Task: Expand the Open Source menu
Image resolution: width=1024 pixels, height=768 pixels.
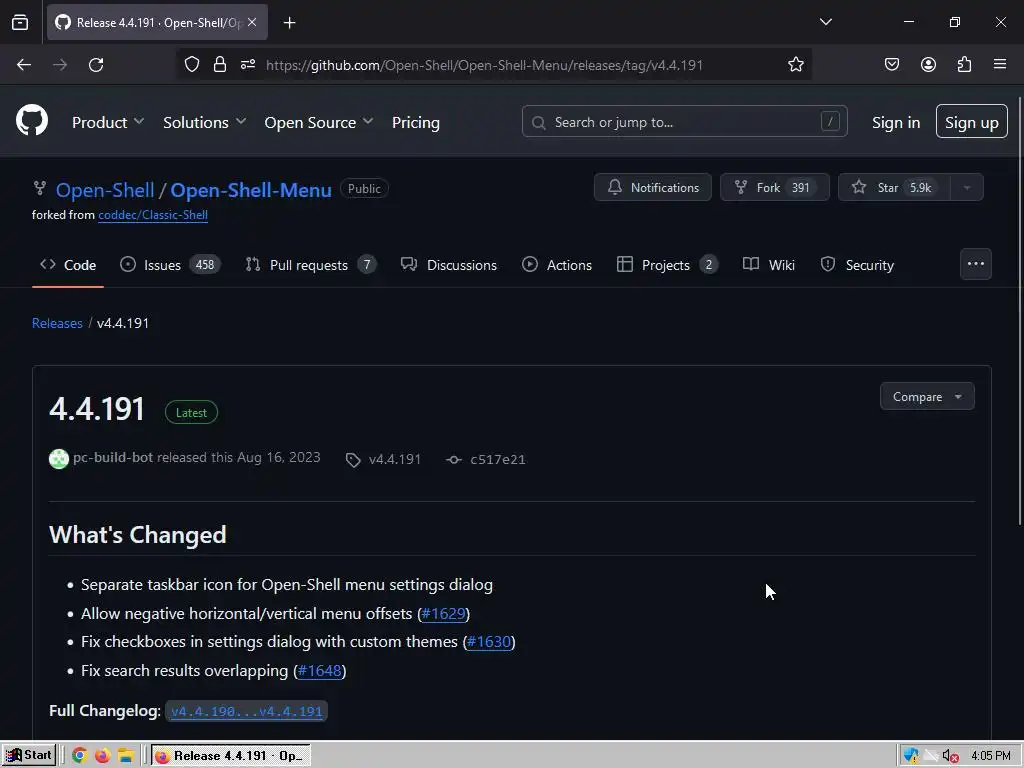Action: tap(319, 122)
